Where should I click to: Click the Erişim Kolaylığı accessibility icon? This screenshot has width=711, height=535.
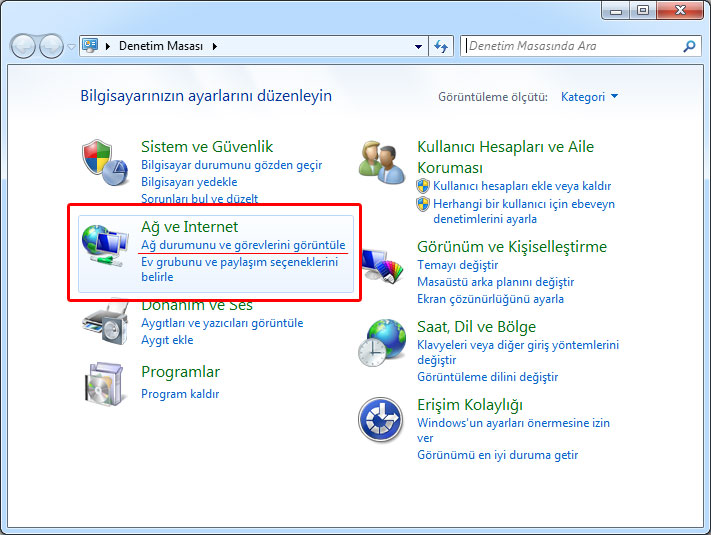(x=382, y=420)
